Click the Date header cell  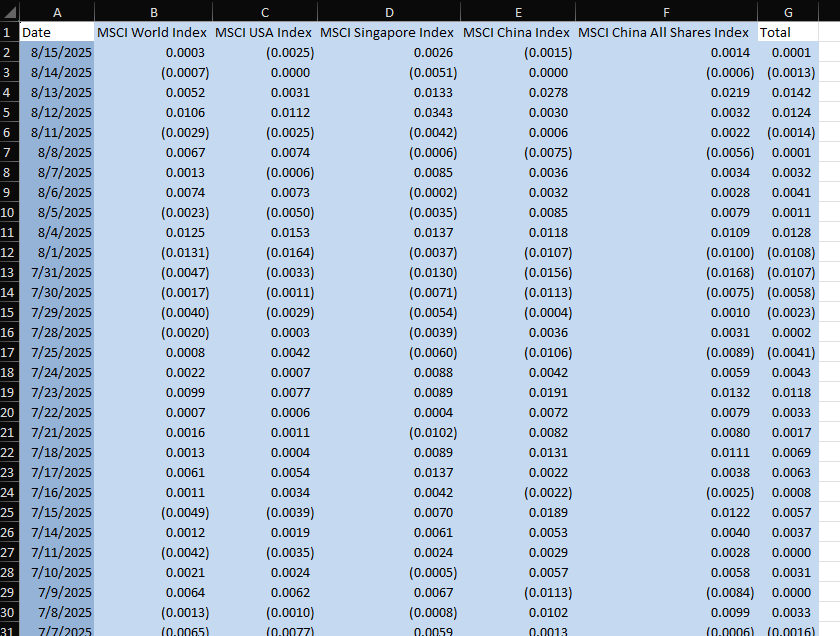(x=57, y=32)
